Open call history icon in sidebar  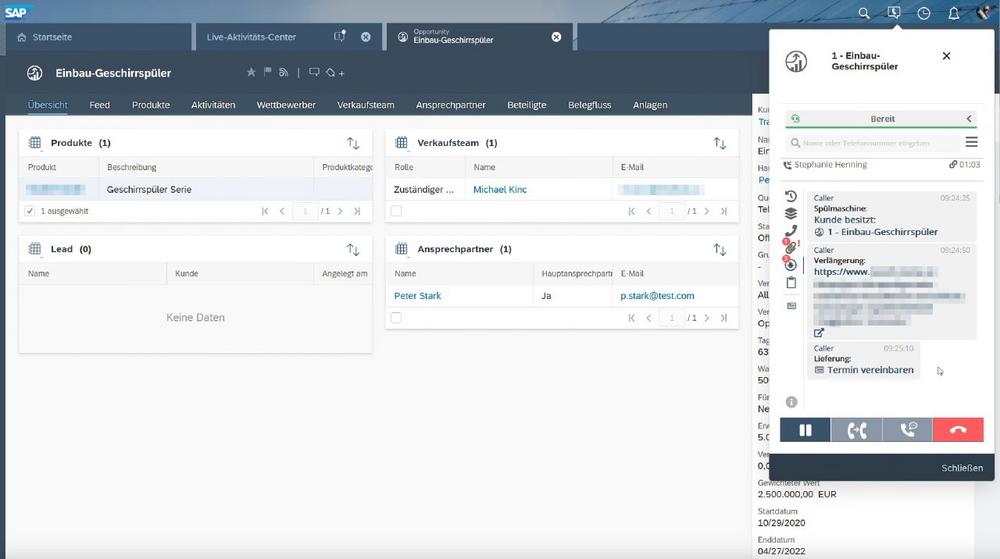click(791, 196)
